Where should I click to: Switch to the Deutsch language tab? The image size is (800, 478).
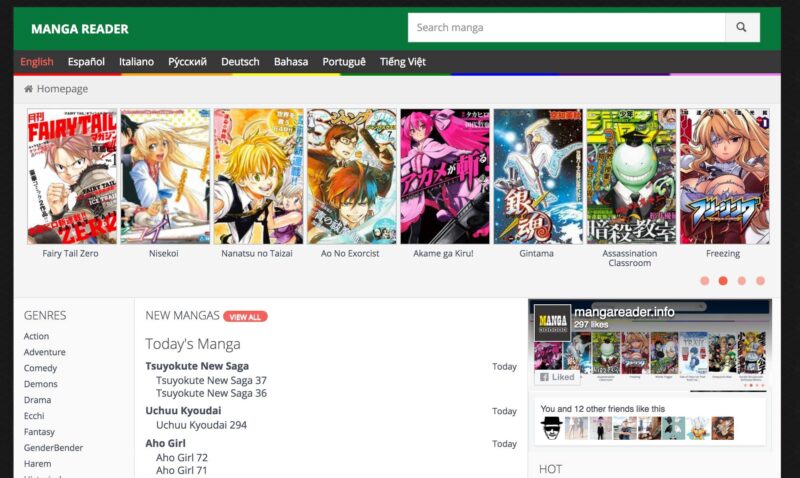coord(240,62)
